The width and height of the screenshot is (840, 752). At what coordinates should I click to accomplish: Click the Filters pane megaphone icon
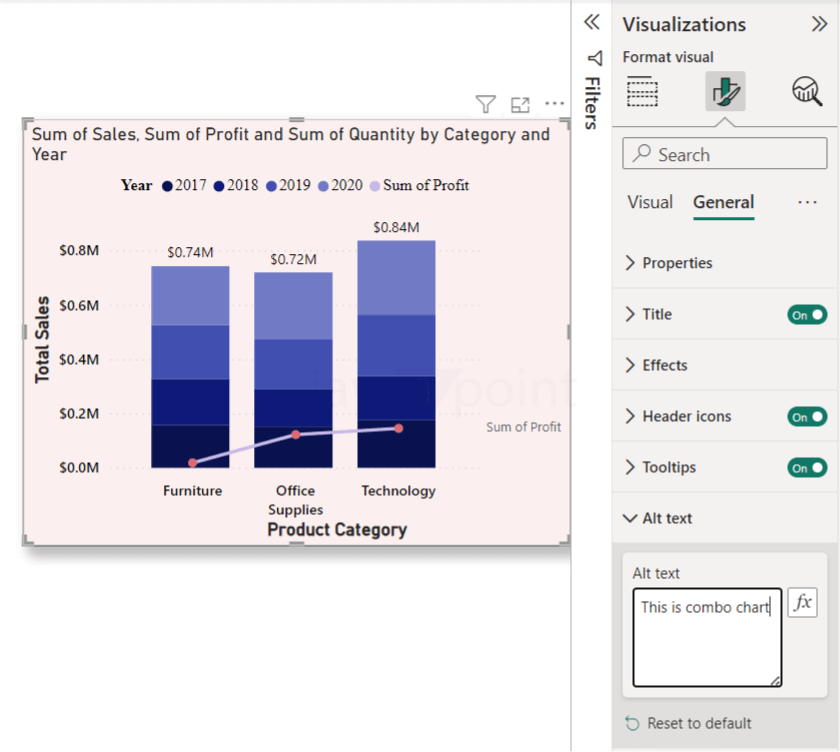[595, 58]
